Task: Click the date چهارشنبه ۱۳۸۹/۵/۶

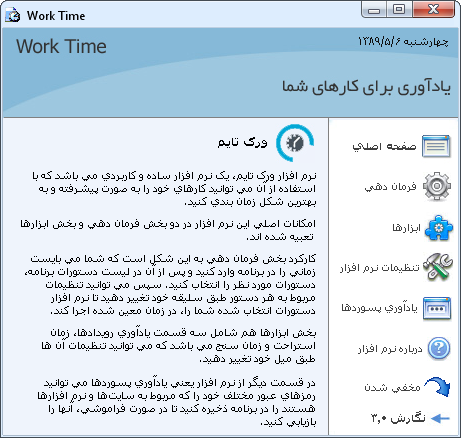Action: click(403, 42)
